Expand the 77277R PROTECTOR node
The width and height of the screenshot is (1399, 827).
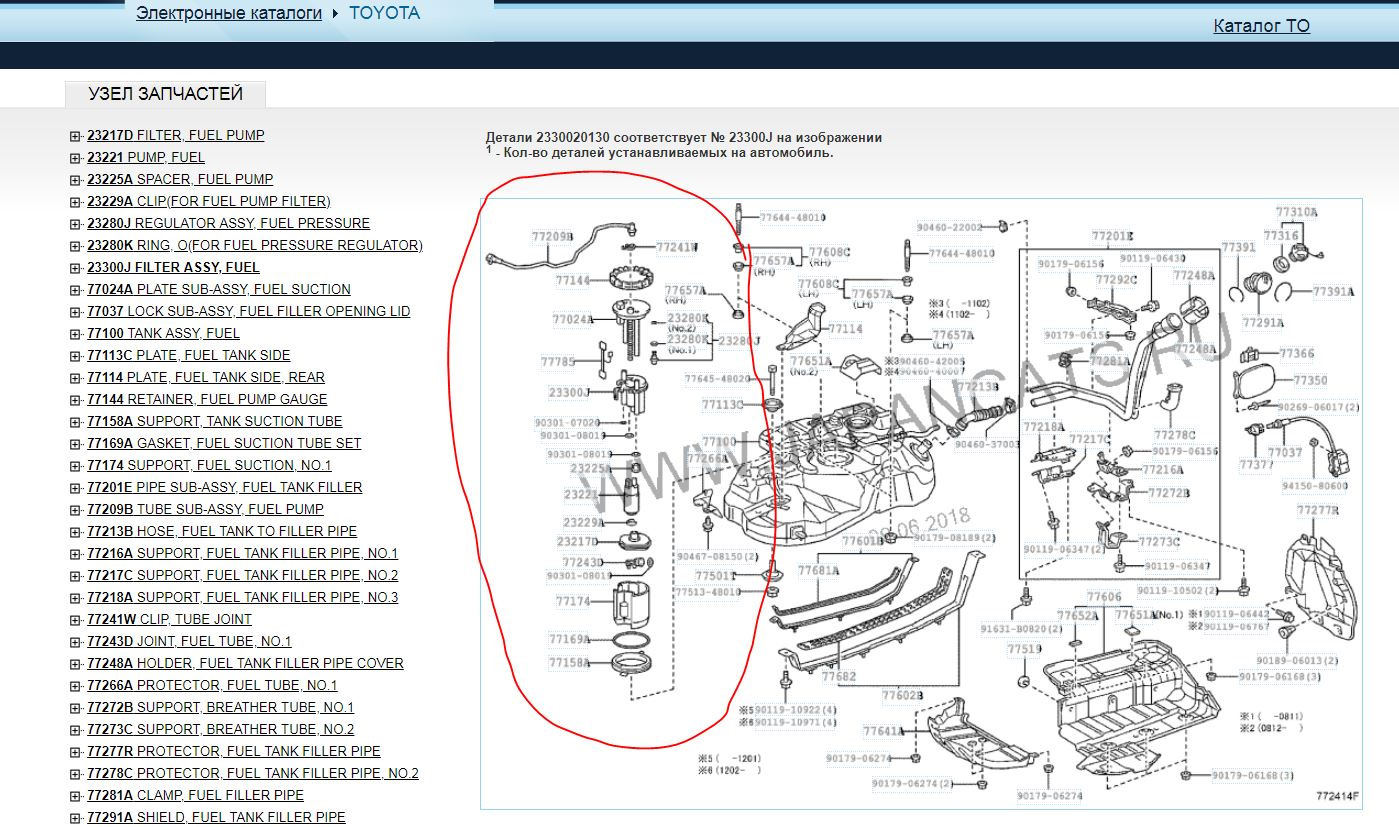(x=75, y=751)
